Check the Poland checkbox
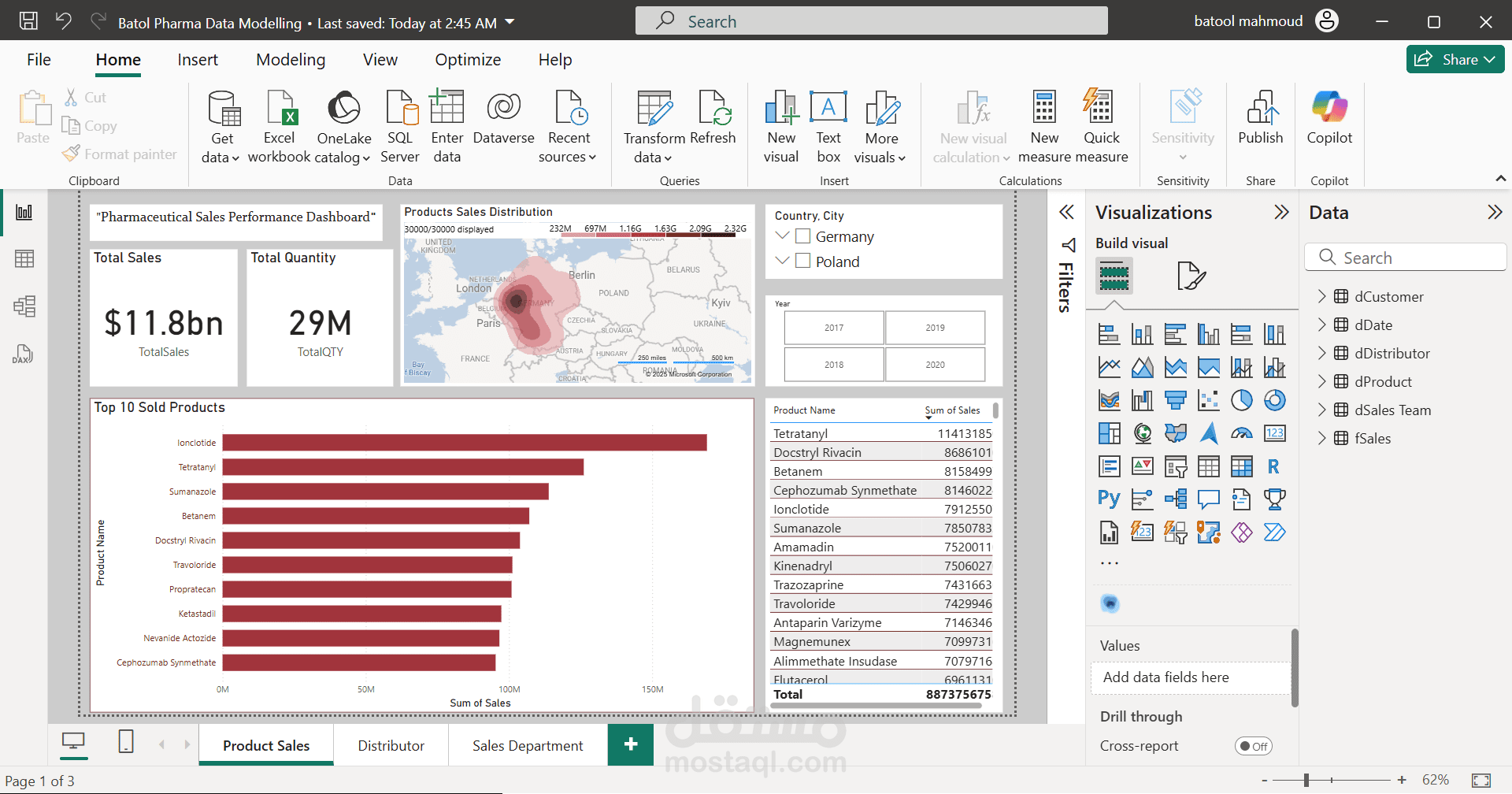Image resolution: width=1512 pixels, height=794 pixels. pyautogui.click(x=803, y=261)
